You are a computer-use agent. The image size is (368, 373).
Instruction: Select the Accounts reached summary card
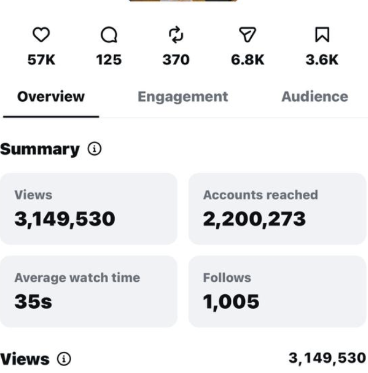click(x=277, y=209)
